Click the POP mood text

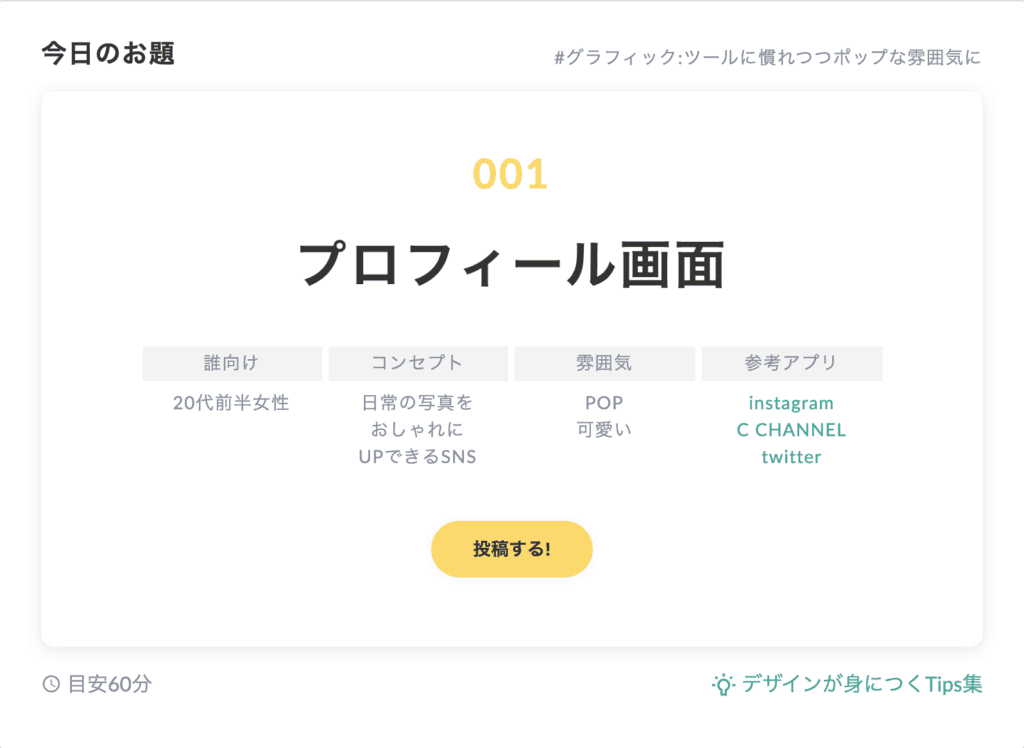[x=604, y=403]
